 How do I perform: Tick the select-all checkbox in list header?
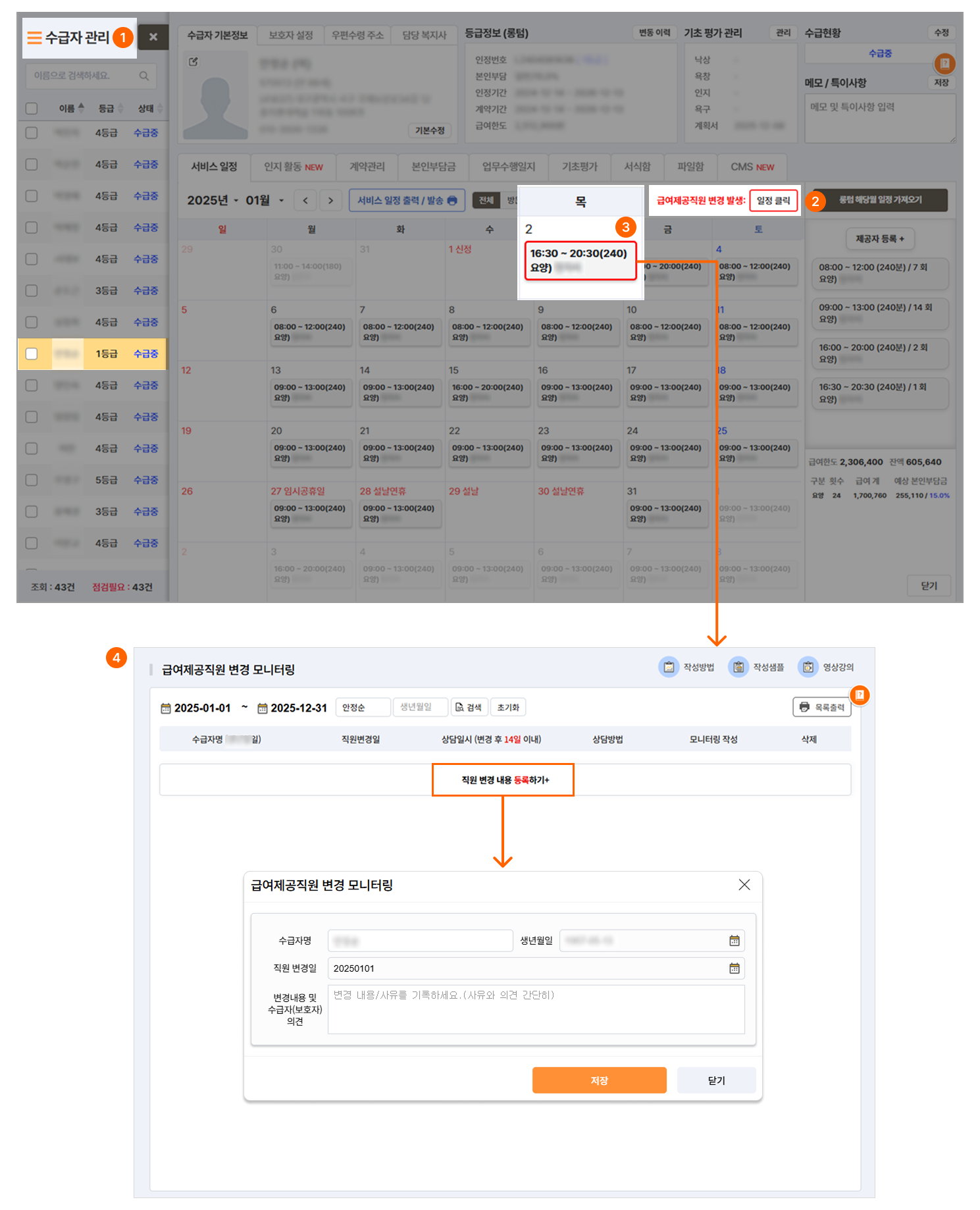(x=32, y=109)
